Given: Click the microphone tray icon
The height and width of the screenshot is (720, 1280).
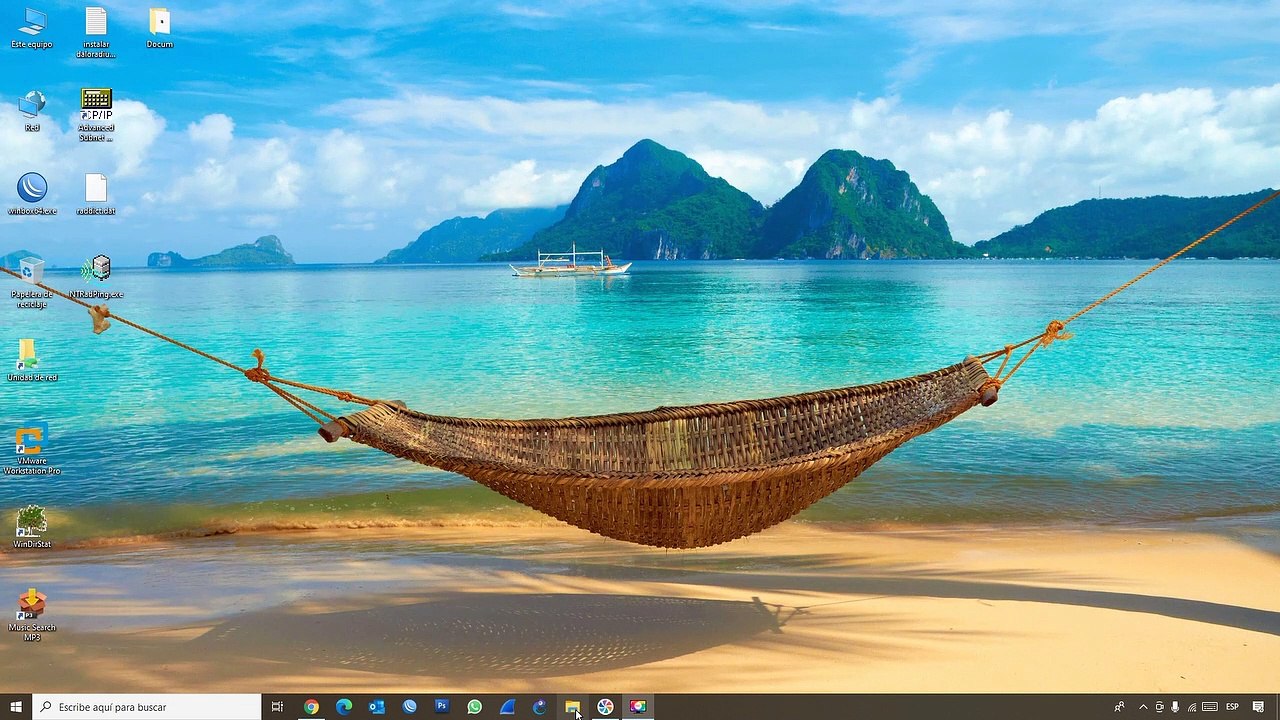Looking at the screenshot, I should [1175, 707].
